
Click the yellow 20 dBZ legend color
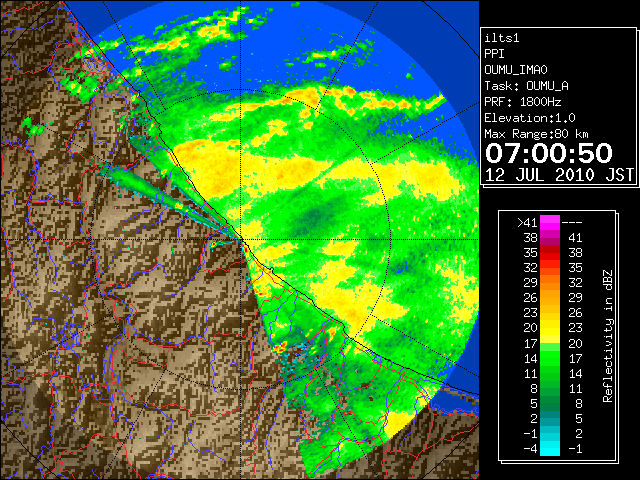[550, 328]
